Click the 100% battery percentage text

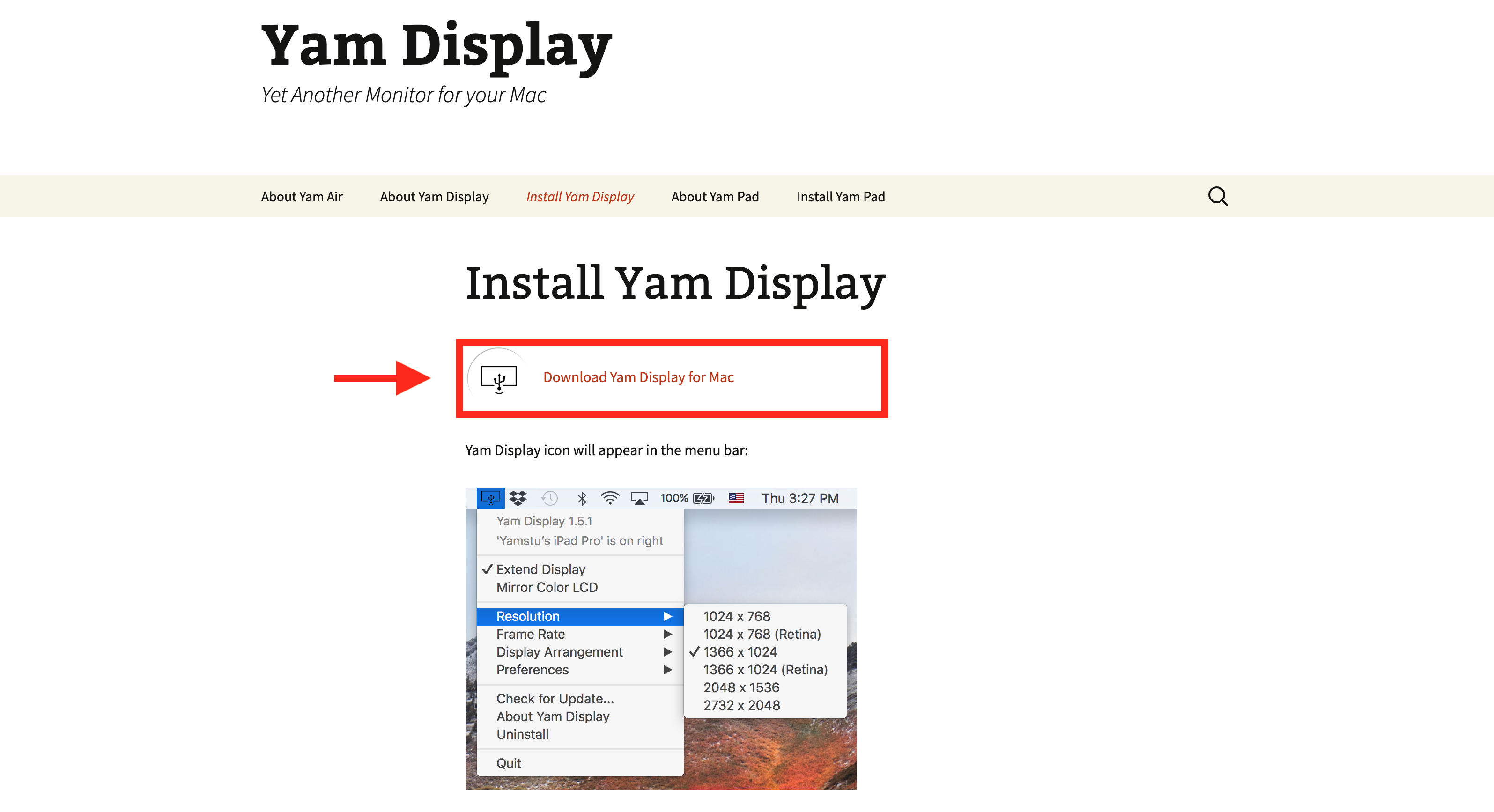click(x=674, y=498)
